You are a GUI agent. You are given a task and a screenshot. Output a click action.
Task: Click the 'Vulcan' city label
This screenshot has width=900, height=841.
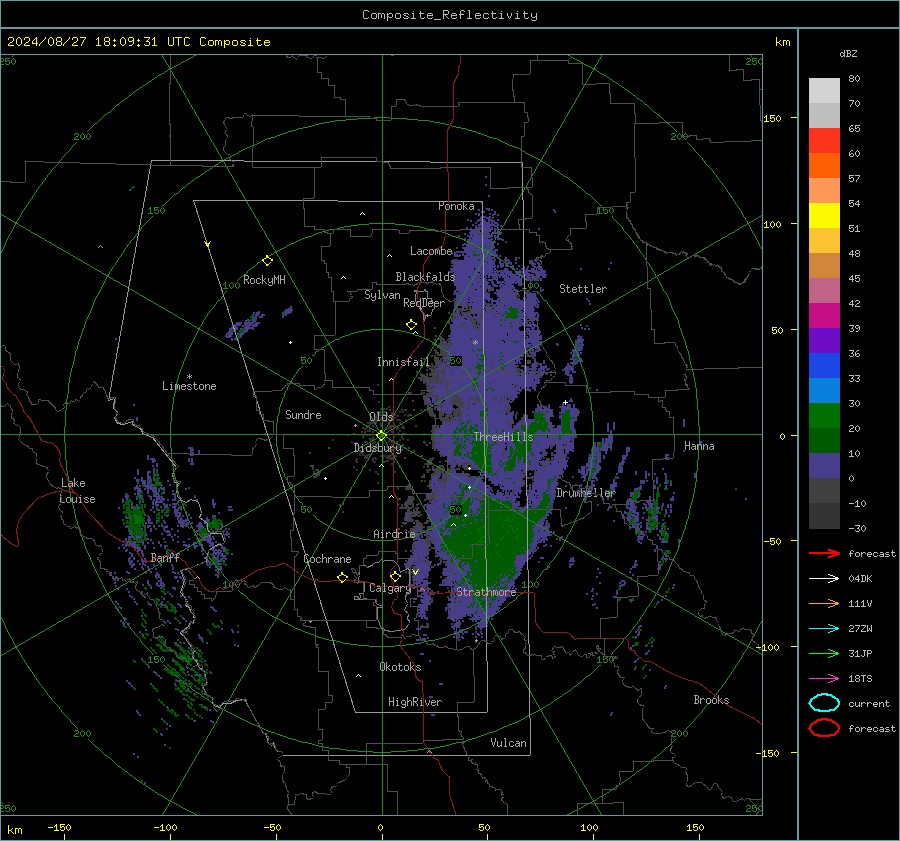[x=508, y=743]
